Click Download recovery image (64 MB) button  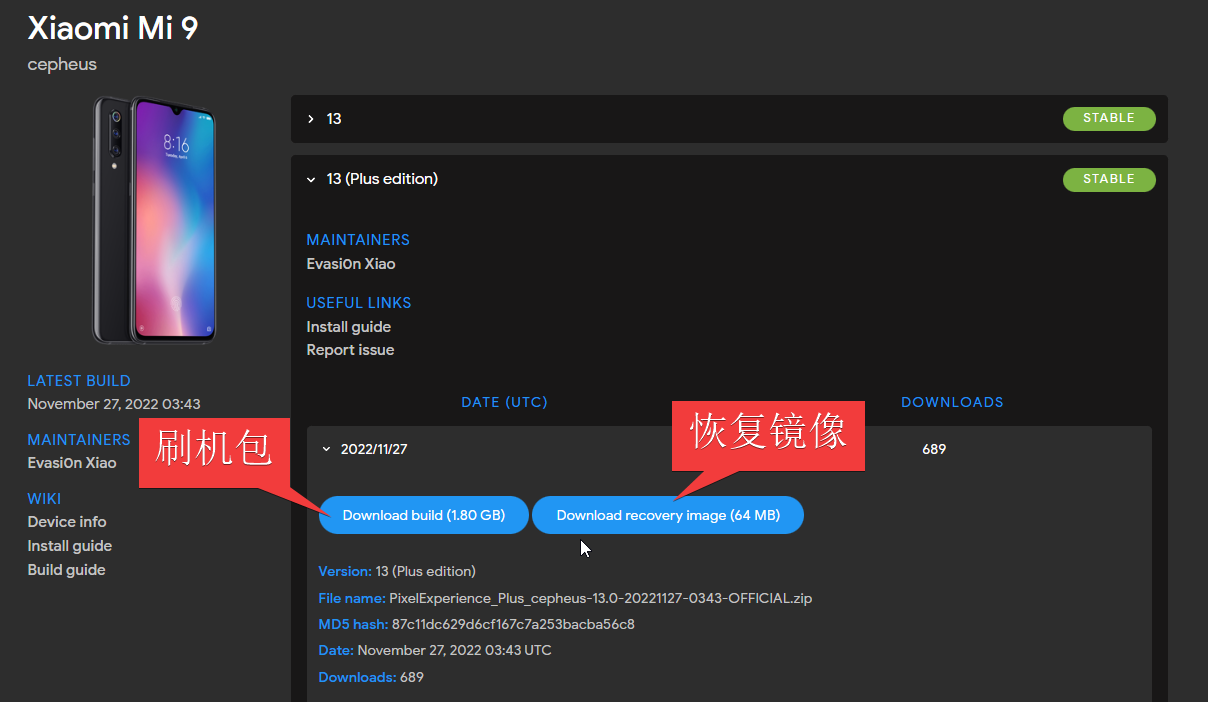667,516
